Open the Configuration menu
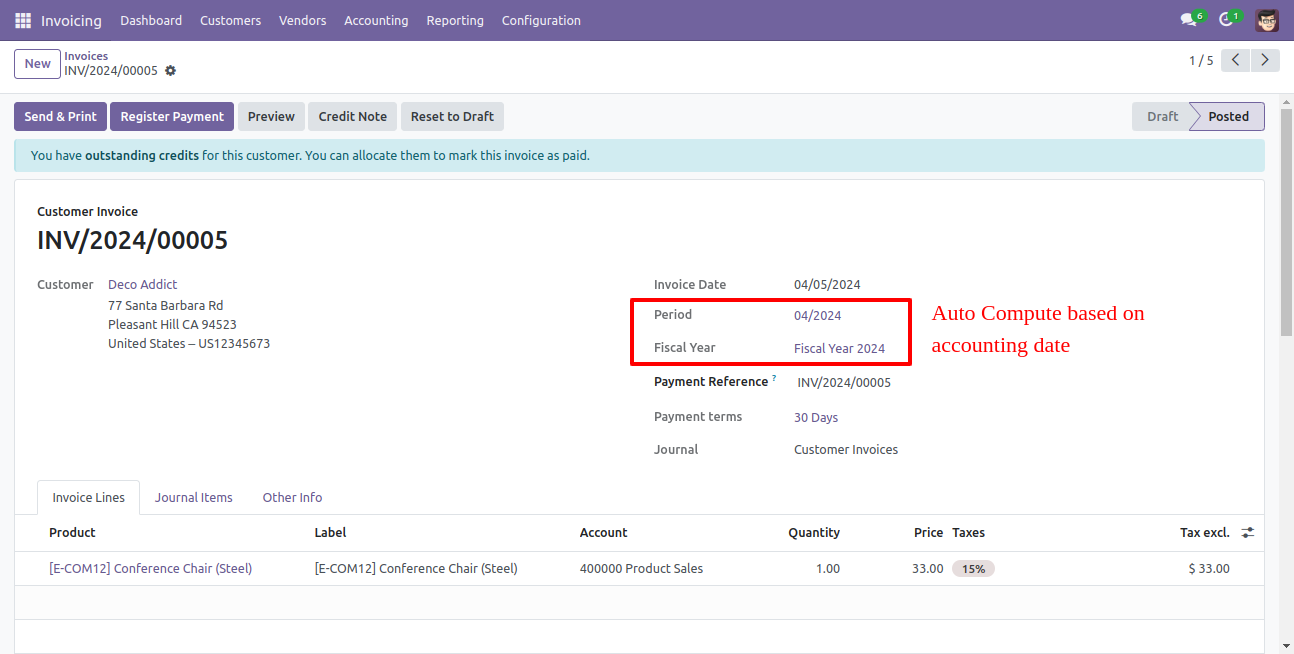 (541, 20)
